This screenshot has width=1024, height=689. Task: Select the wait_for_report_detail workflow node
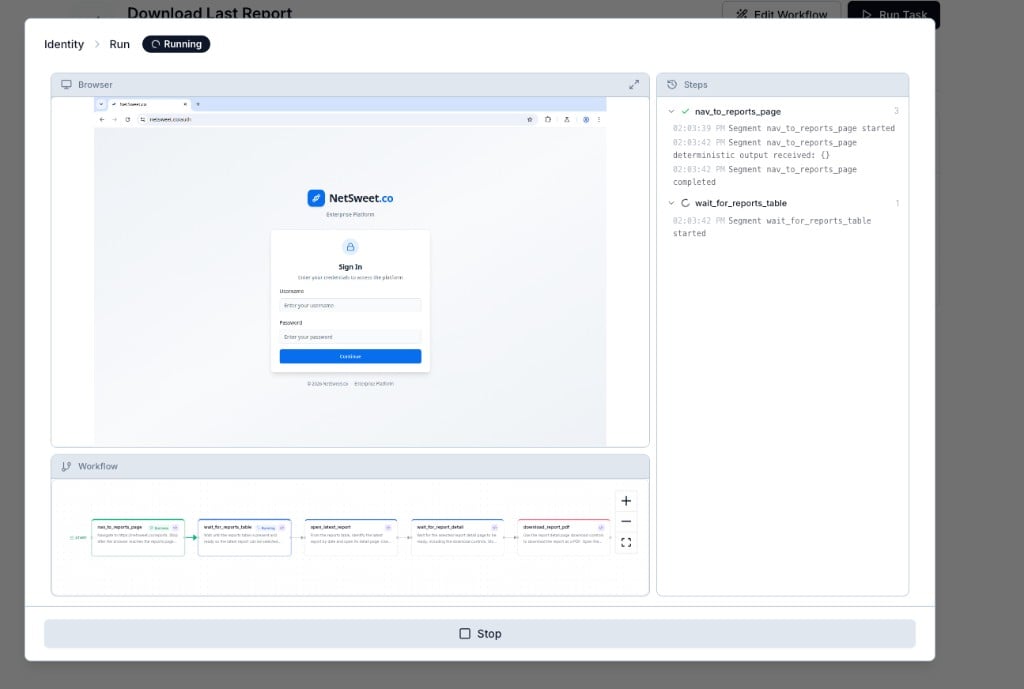pyautogui.click(x=458, y=537)
